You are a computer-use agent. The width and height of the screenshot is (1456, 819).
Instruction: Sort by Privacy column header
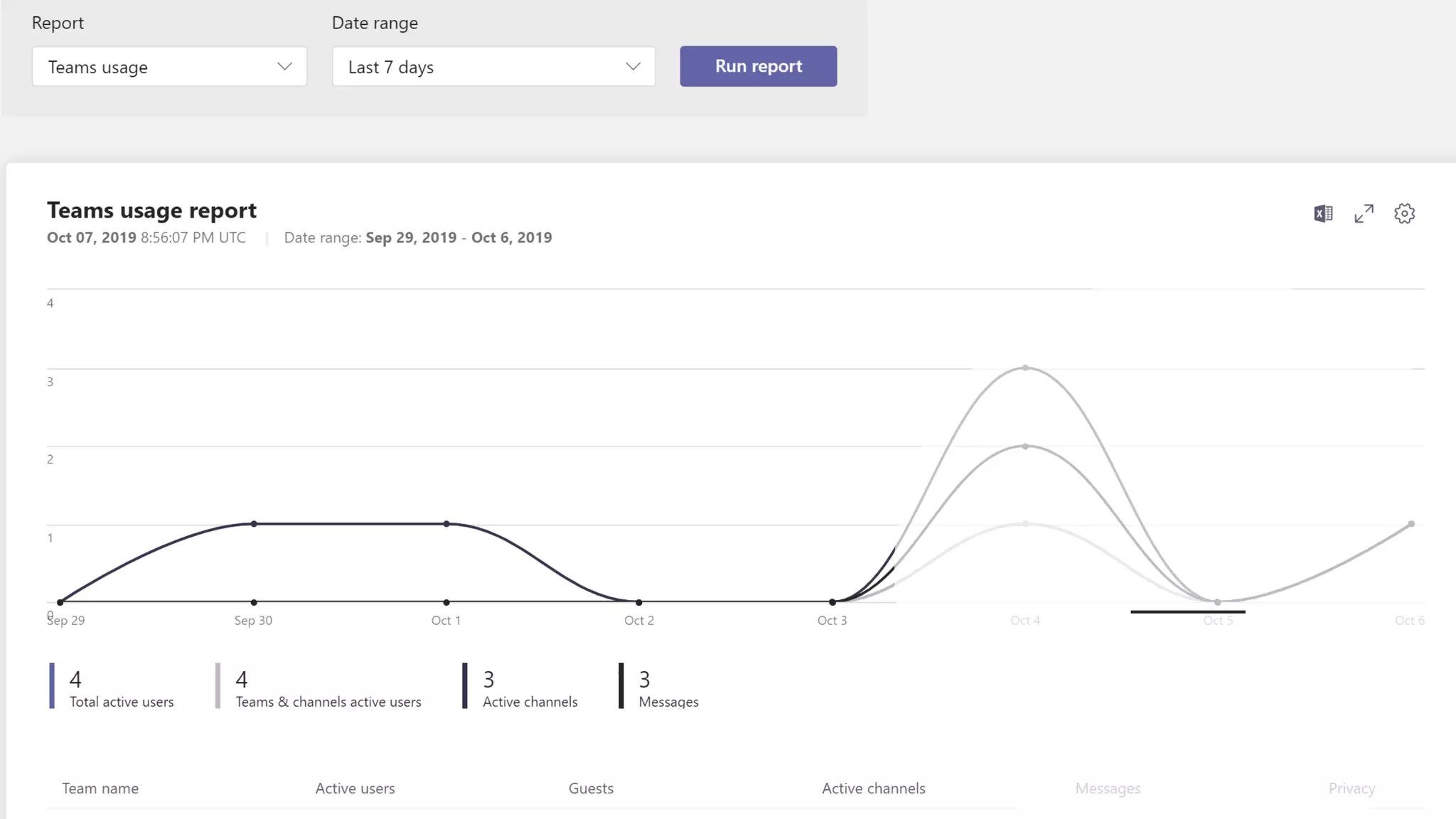1351,788
